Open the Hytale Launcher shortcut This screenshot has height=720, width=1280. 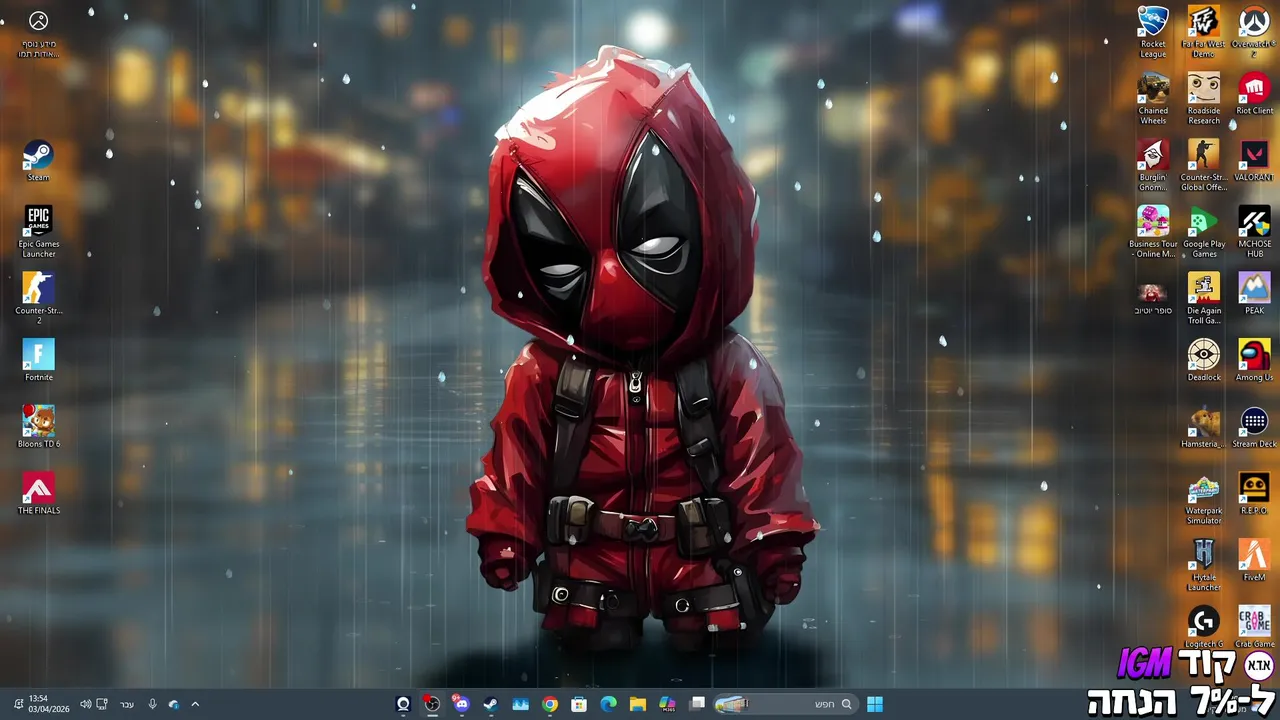(x=1204, y=565)
